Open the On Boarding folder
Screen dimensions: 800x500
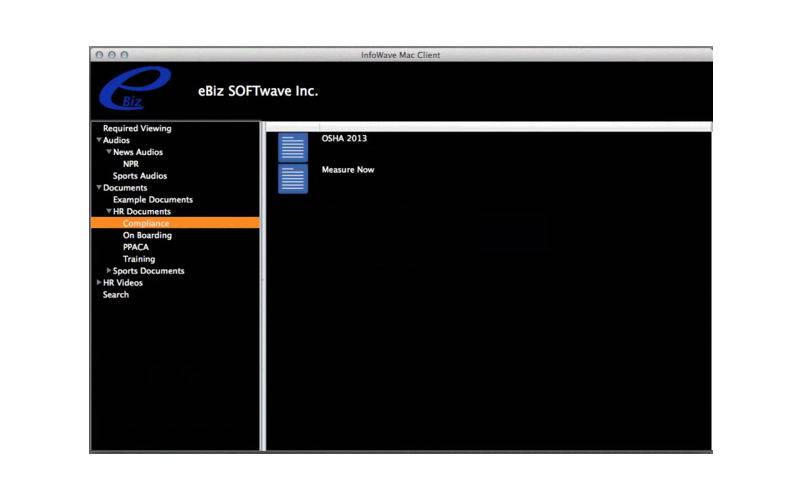(x=147, y=235)
